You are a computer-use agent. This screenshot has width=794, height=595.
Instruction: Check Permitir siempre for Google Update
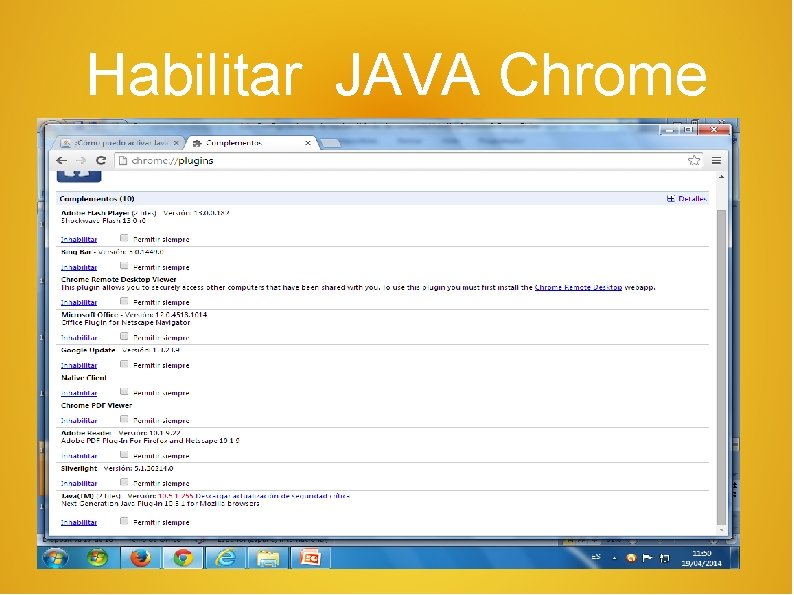[x=124, y=364]
